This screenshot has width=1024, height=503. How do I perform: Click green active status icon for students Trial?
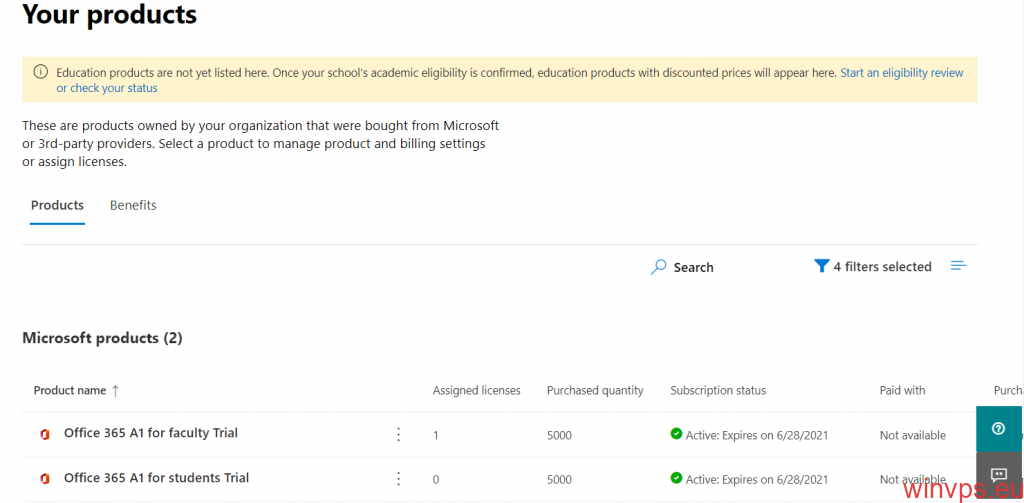[676, 478]
